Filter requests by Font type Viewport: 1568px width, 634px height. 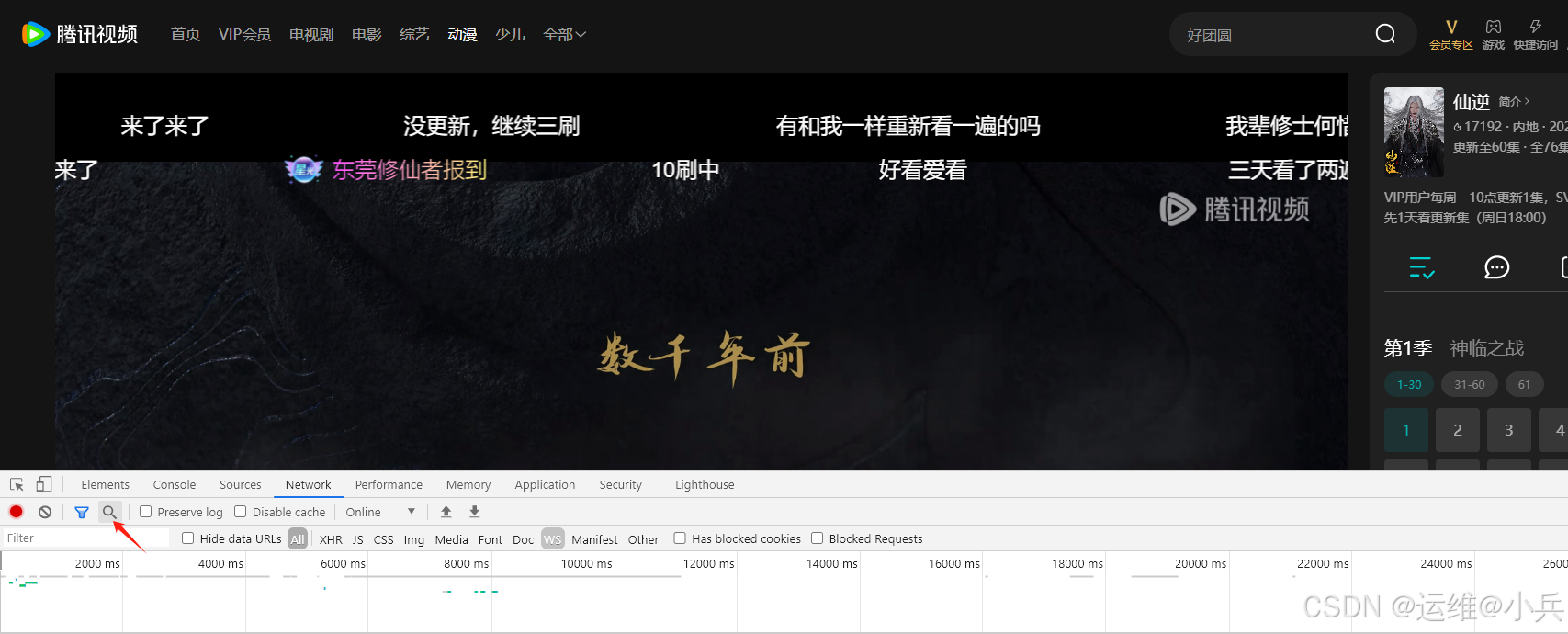click(x=491, y=539)
